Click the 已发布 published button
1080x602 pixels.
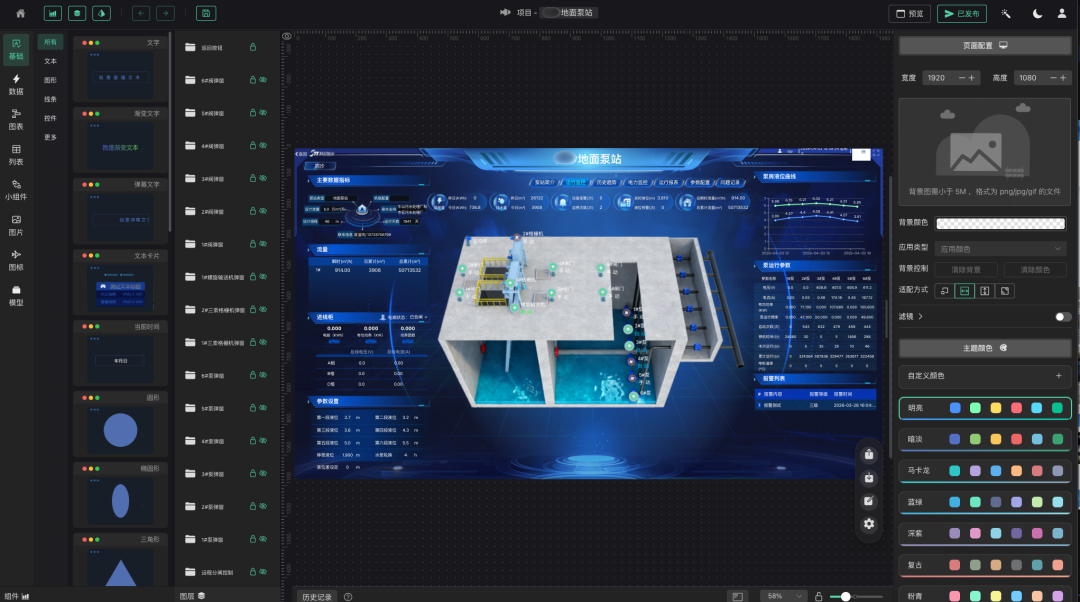962,13
